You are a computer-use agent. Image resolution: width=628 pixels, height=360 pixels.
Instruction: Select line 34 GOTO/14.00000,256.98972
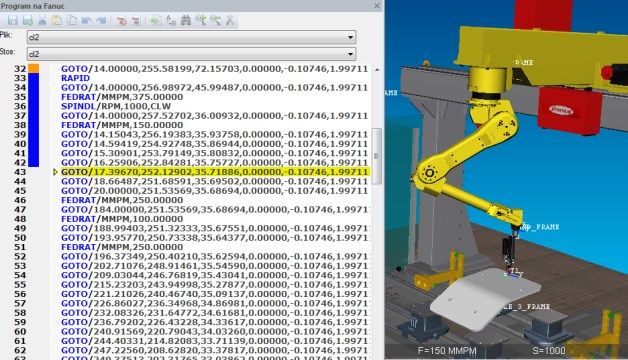[214, 88]
